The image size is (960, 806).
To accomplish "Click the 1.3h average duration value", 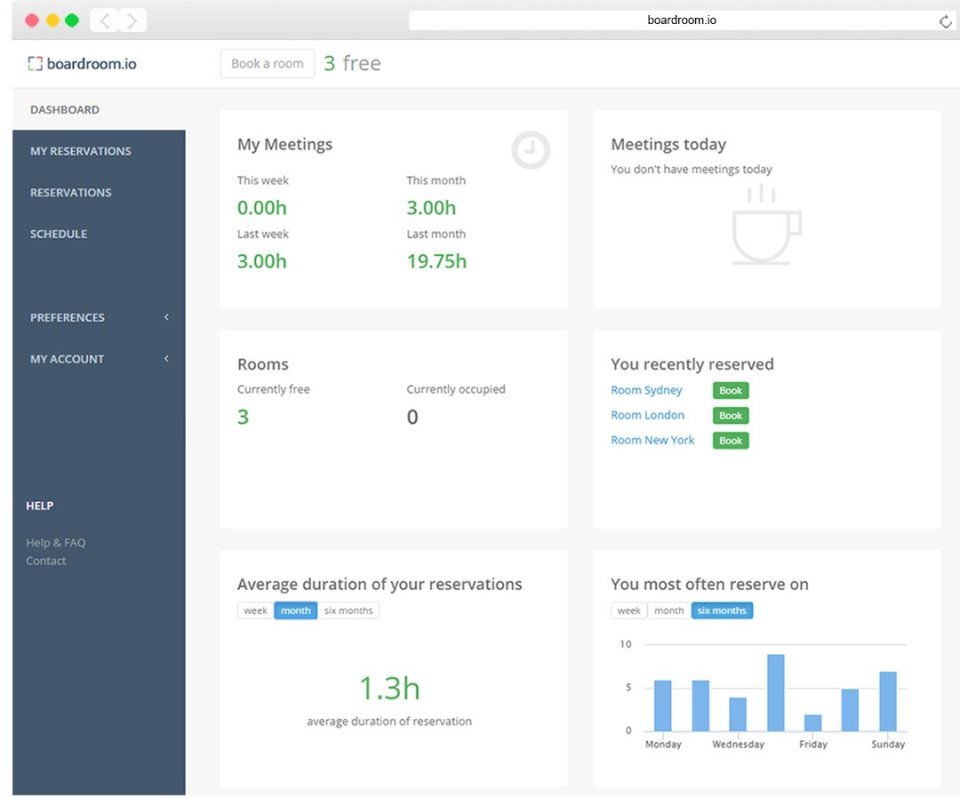I will (389, 688).
